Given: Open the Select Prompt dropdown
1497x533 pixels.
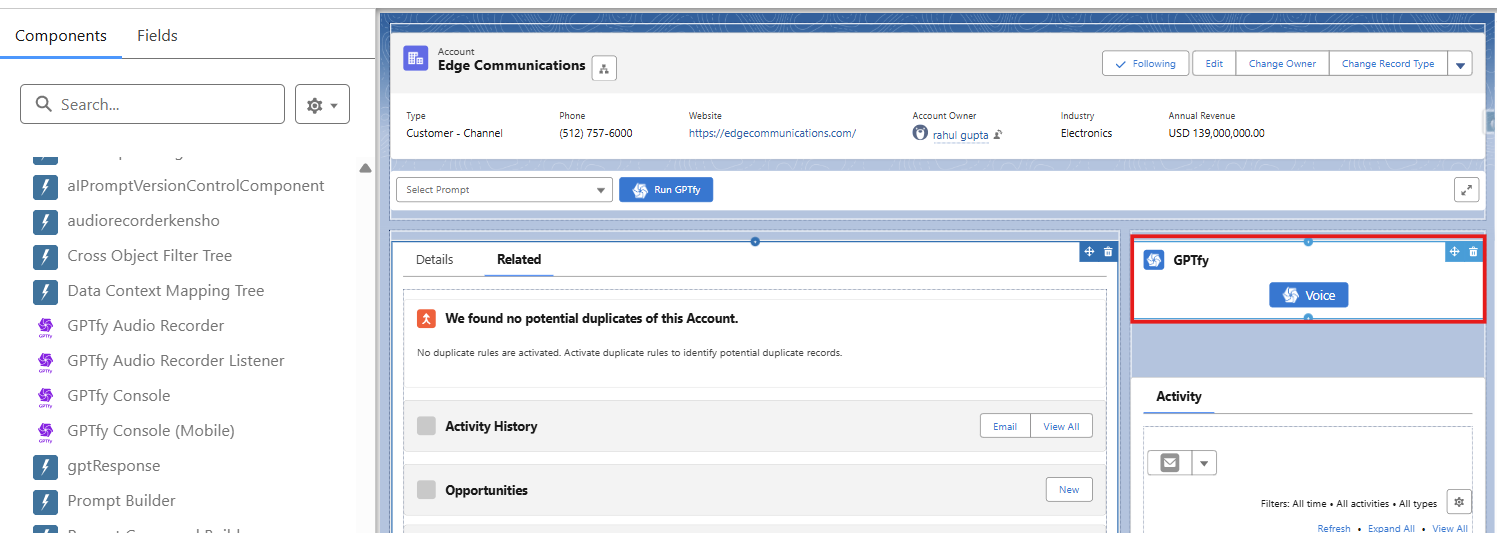Looking at the screenshot, I should (x=504, y=190).
